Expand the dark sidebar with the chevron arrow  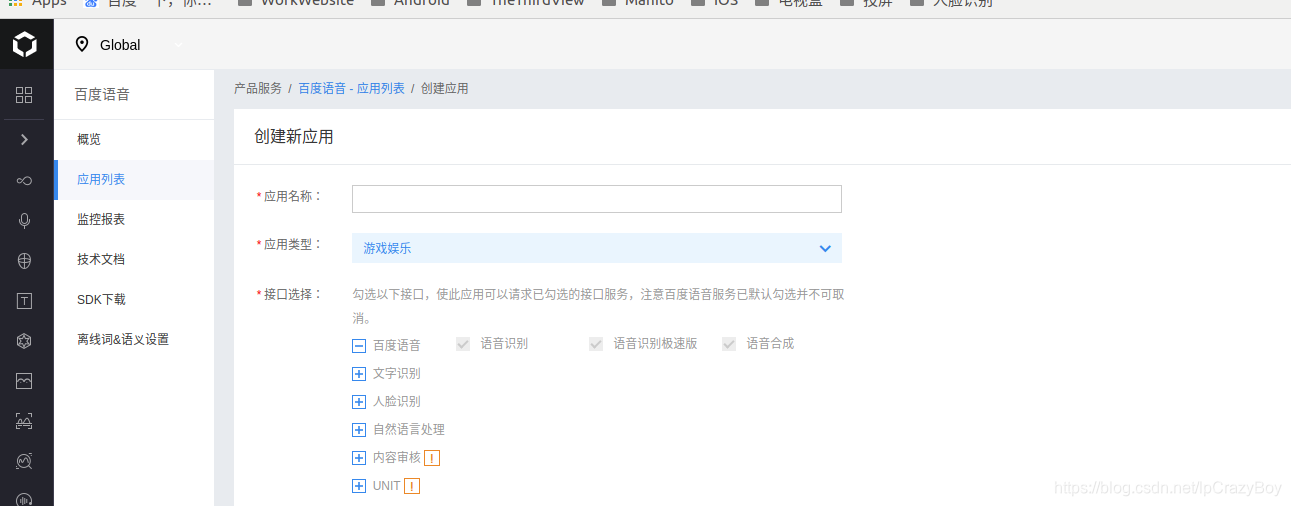tap(25, 139)
